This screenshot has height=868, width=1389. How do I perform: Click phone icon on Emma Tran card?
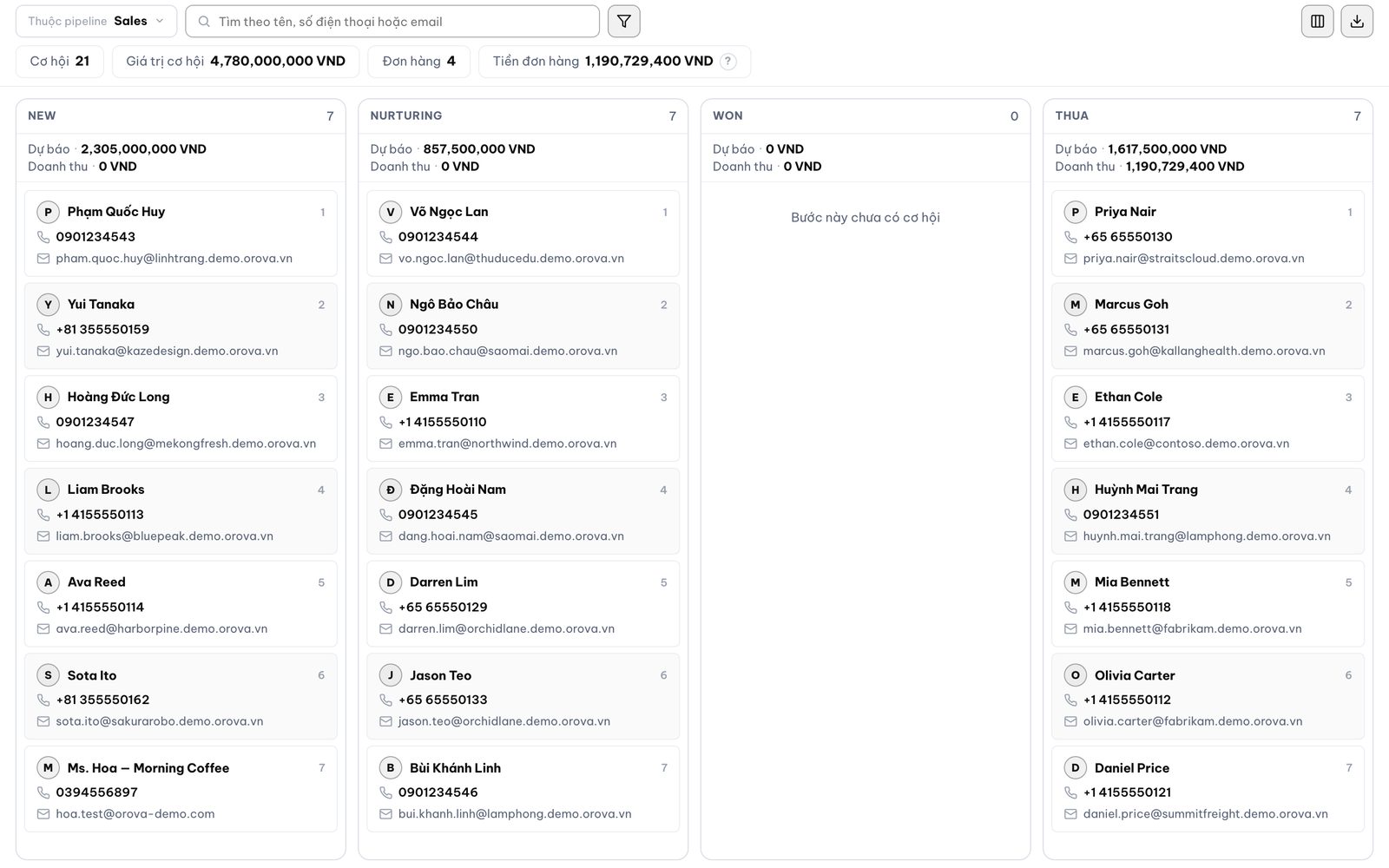coord(386,422)
